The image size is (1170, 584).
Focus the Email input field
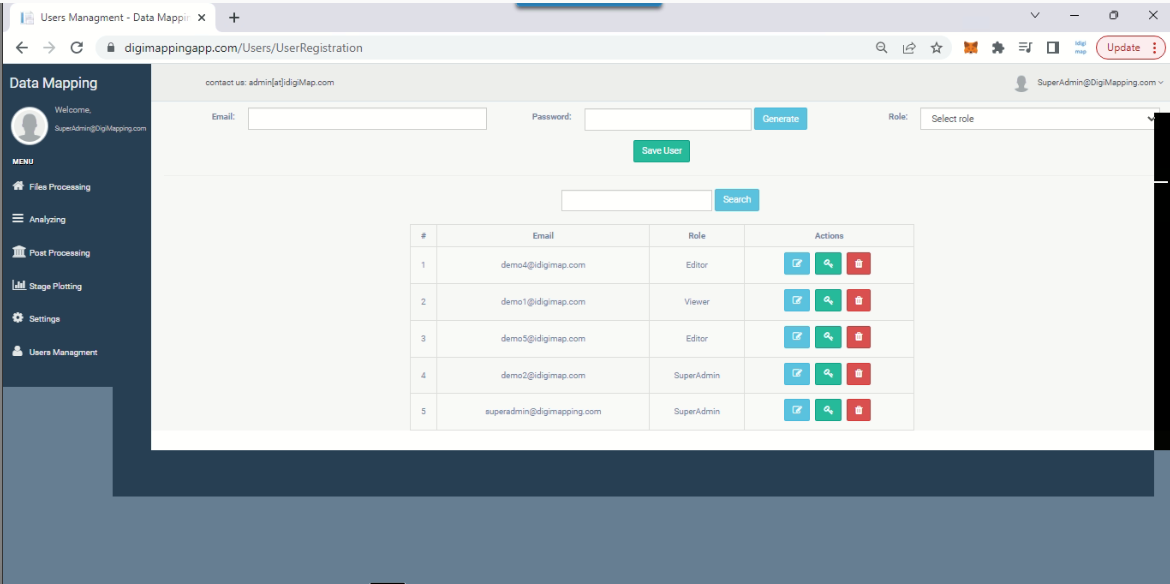[x=367, y=119]
